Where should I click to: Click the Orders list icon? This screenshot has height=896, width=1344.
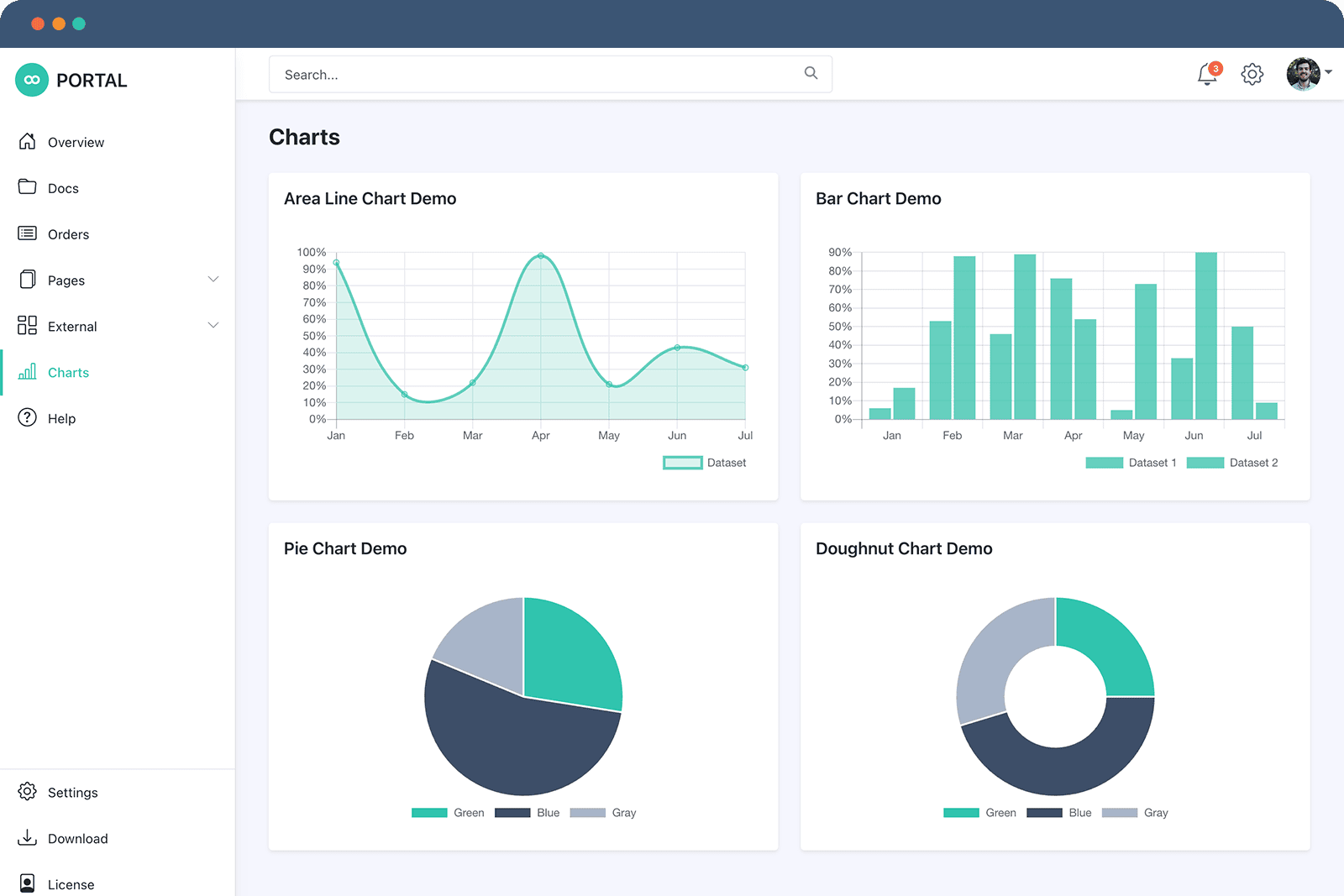tap(27, 233)
